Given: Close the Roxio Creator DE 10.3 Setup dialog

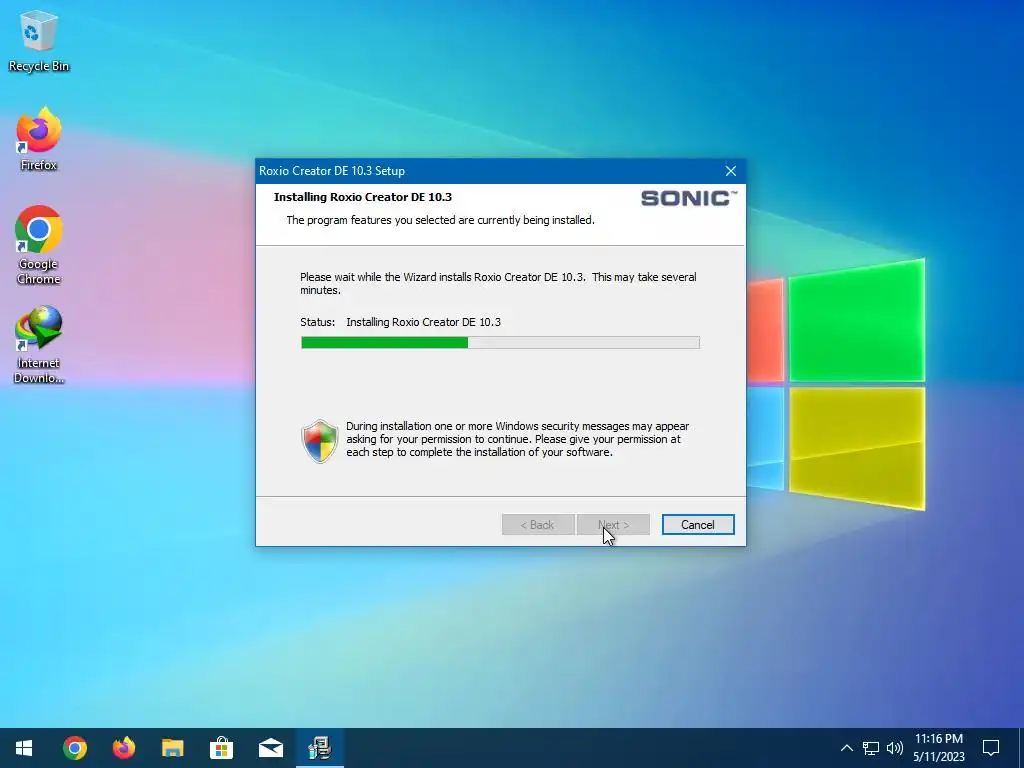Looking at the screenshot, I should coord(731,171).
